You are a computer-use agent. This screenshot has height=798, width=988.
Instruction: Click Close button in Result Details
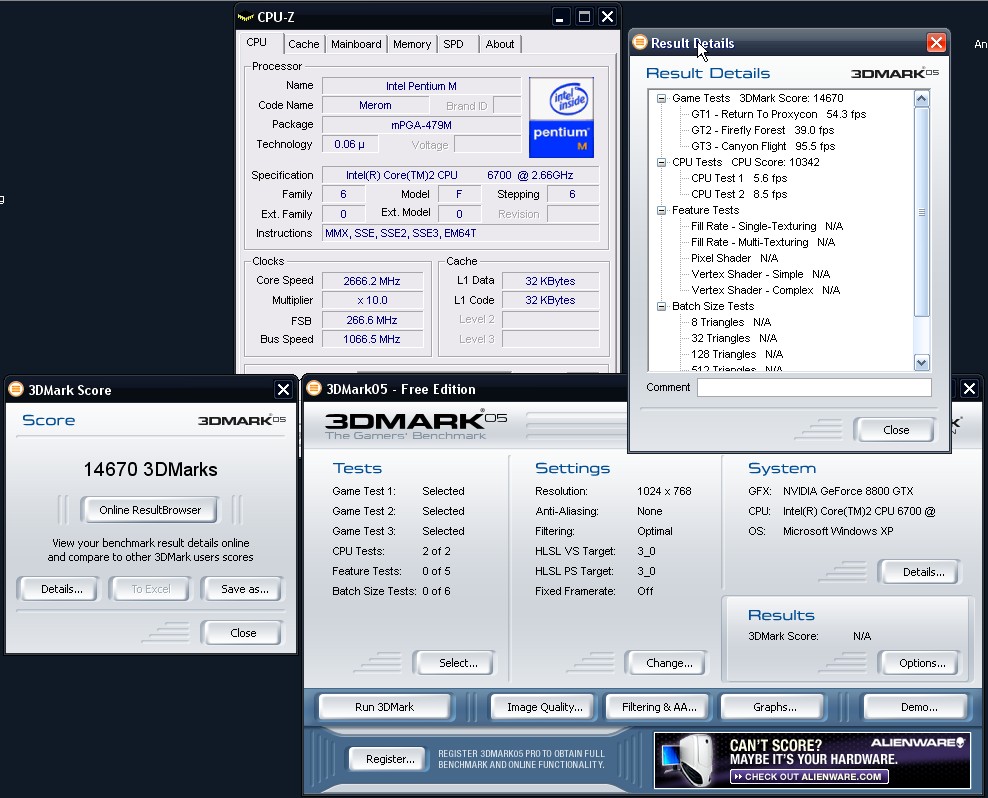coord(895,430)
